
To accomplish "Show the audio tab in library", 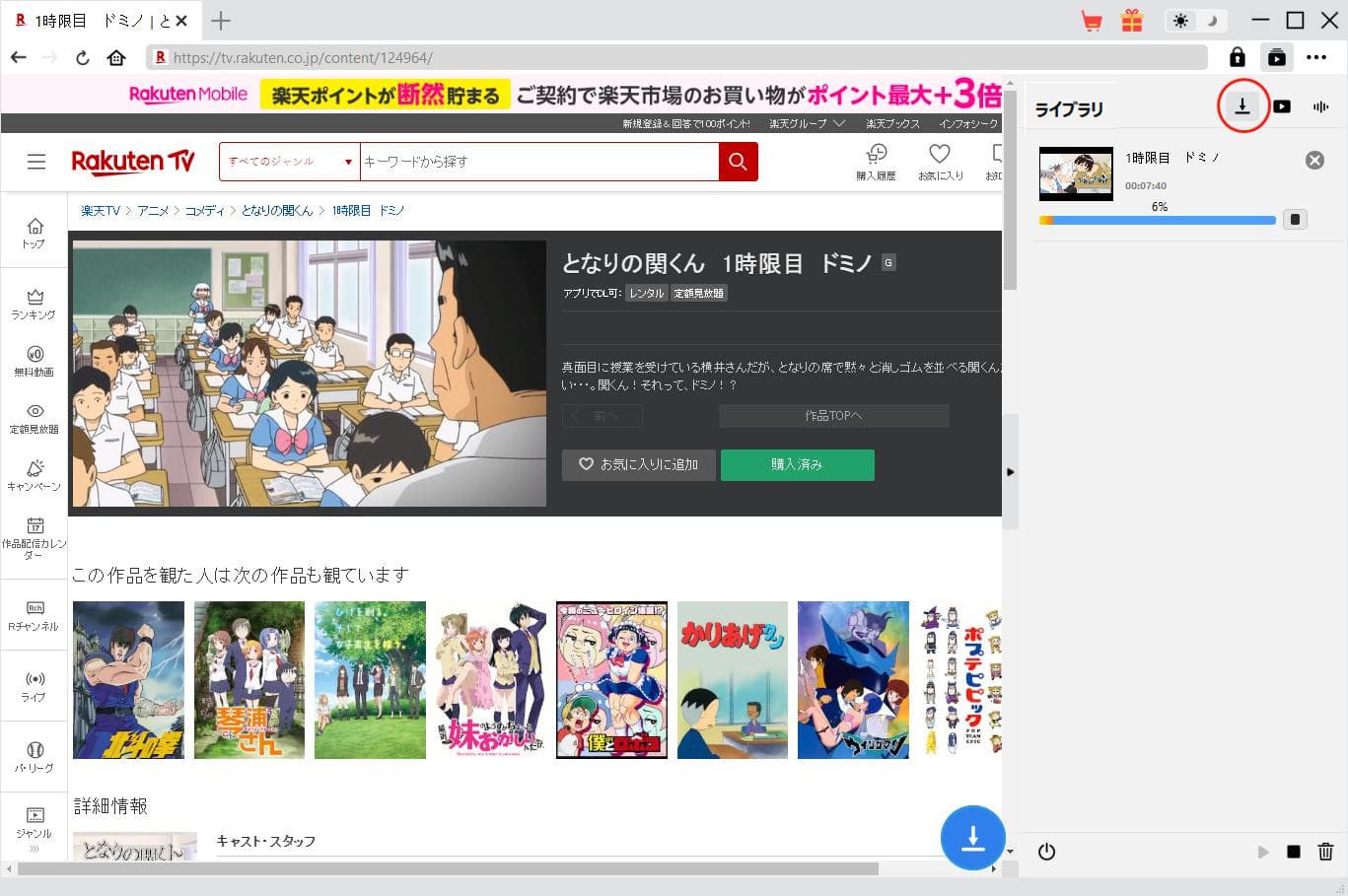I will tap(1321, 106).
